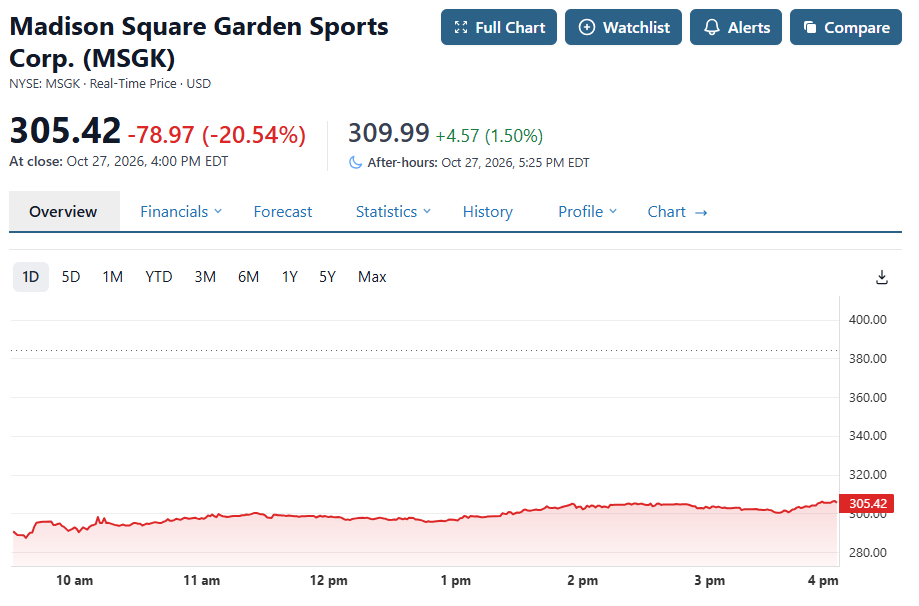Switch chart range to 3M
The width and height of the screenshot is (919, 606).
(205, 277)
